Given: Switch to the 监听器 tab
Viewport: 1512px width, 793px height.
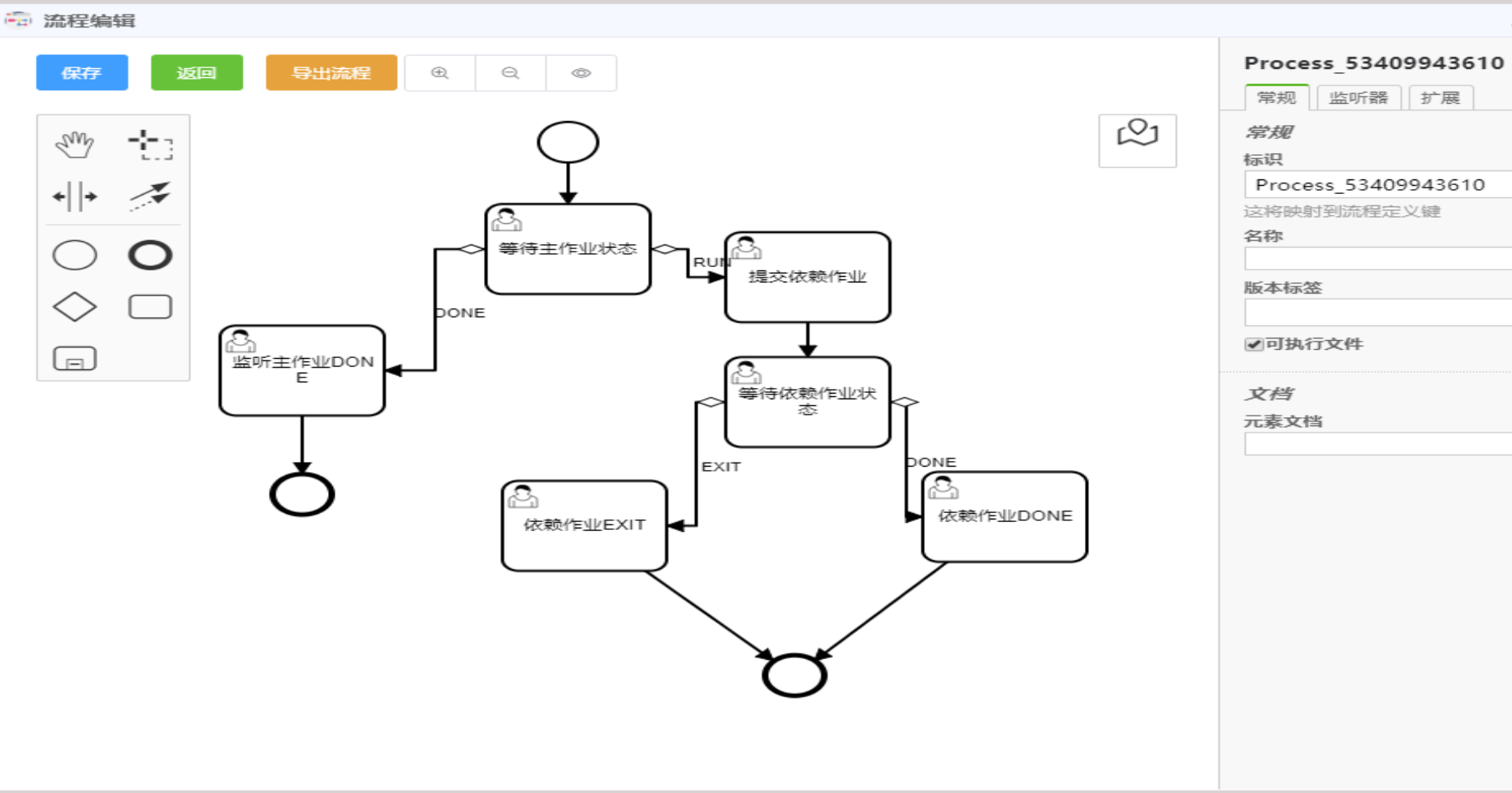Looking at the screenshot, I should pyautogui.click(x=1359, y=97).
